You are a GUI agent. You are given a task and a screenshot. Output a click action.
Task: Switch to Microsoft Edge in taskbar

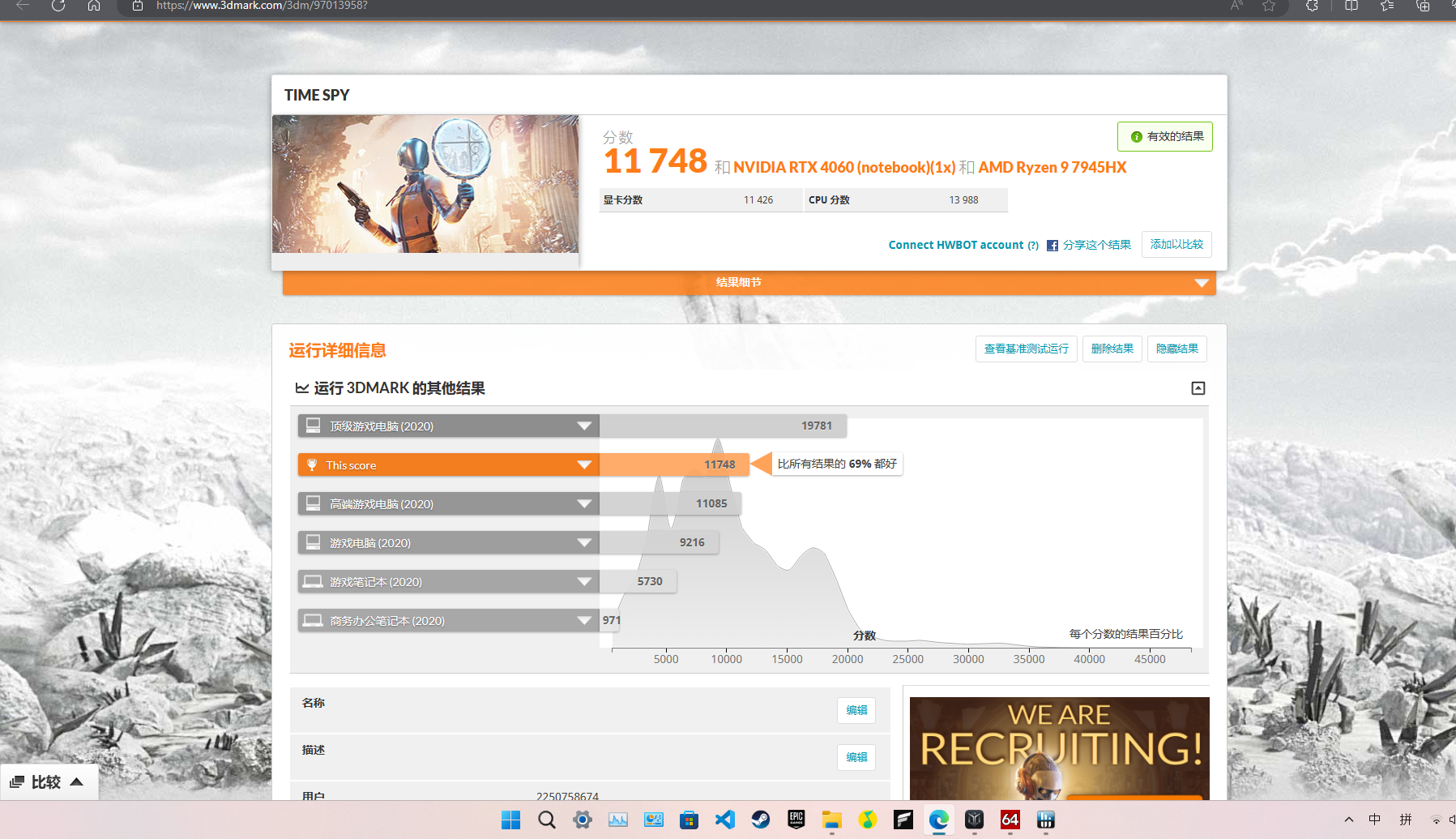[939, 820]
